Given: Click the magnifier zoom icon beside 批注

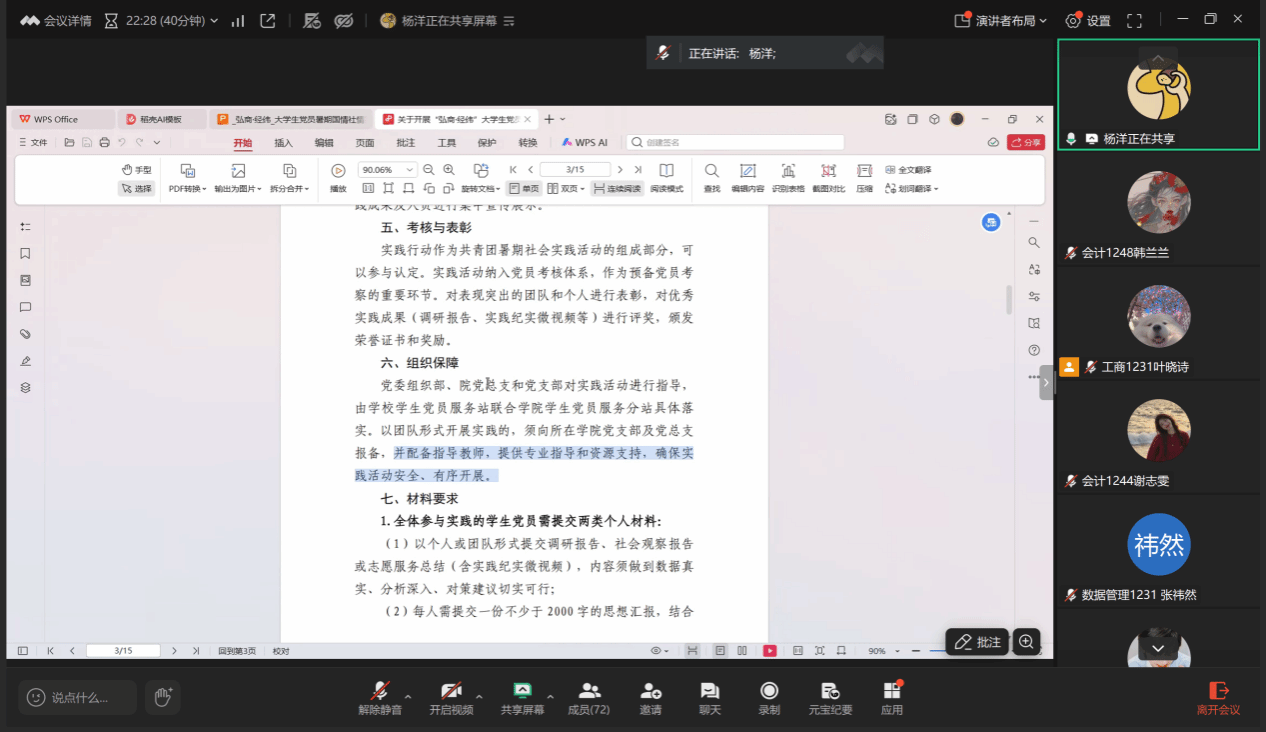Looking at the screenshot, I should pos(1027,642).
